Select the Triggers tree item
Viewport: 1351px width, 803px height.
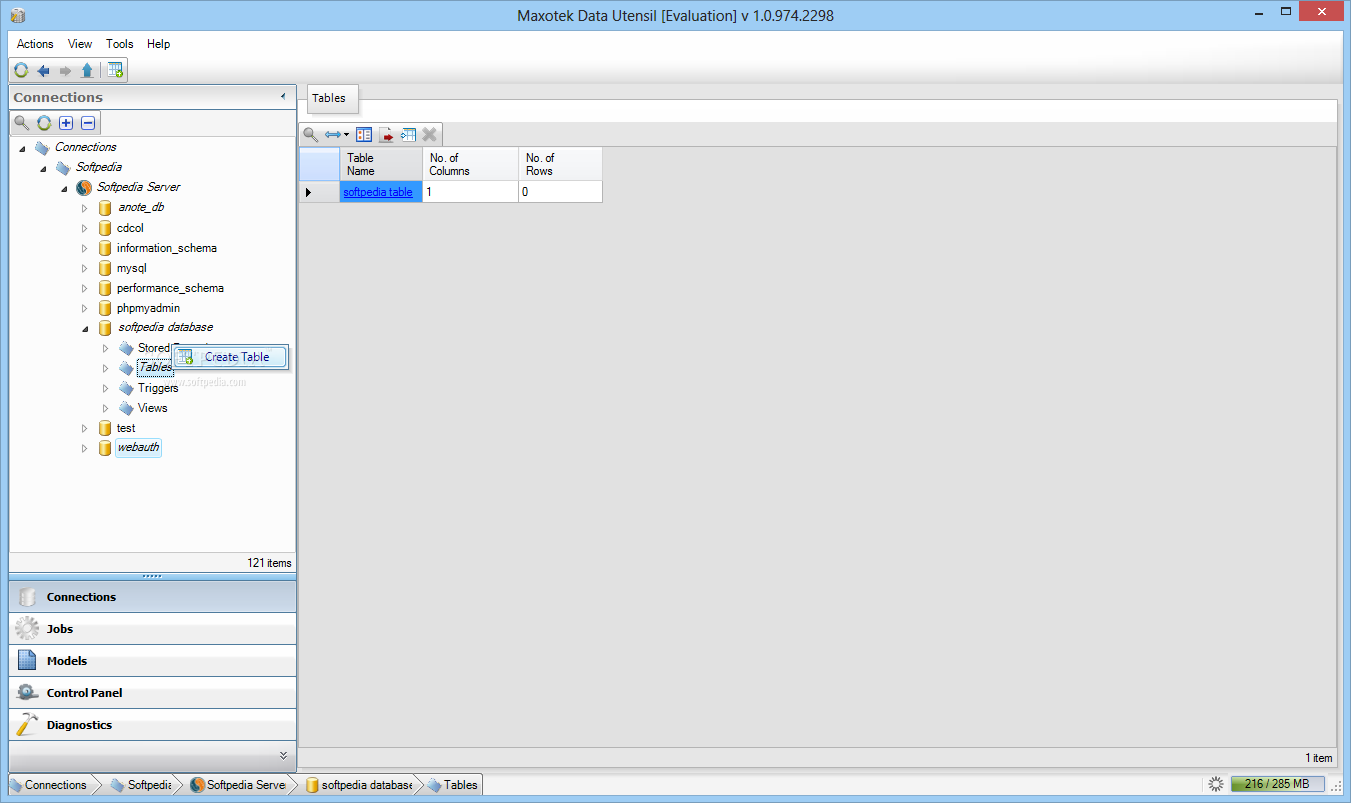coord(158,388)
